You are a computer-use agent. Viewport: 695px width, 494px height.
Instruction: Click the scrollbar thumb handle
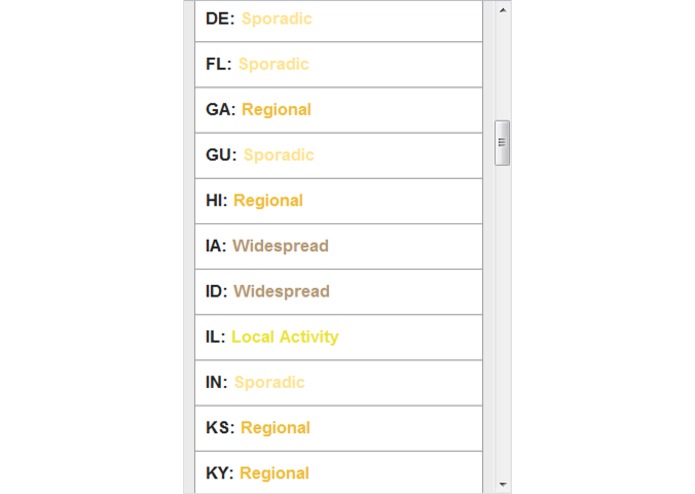tap(502, 143)
